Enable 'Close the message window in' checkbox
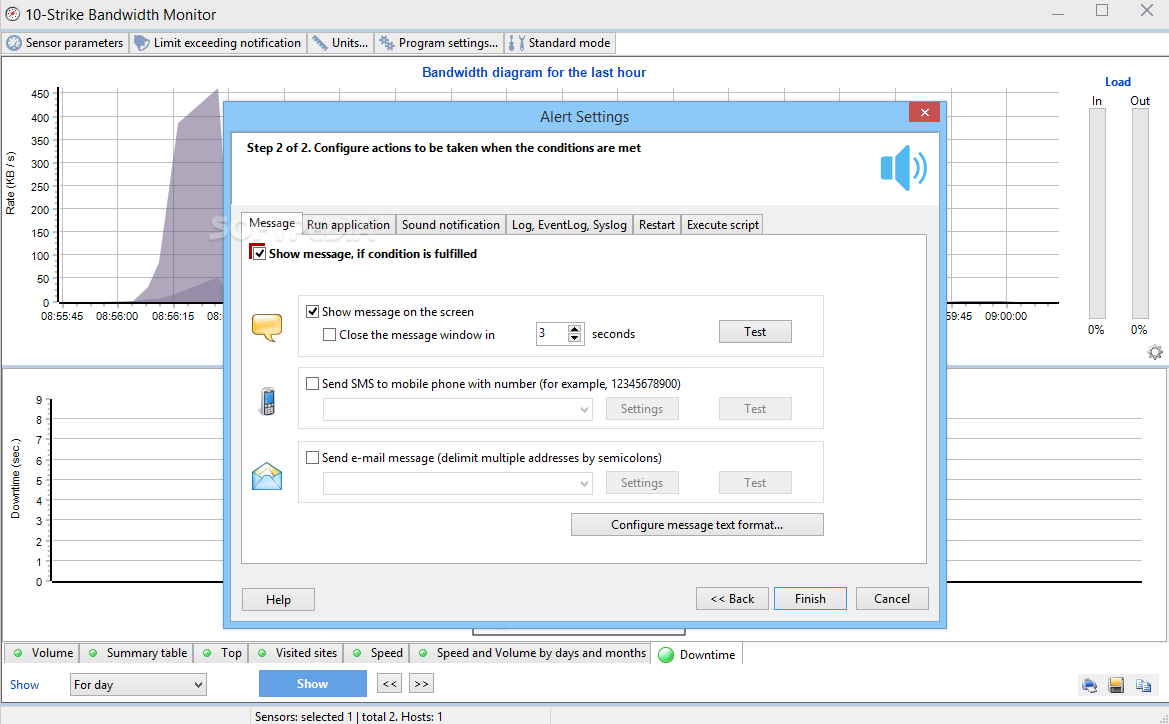The image size is (1169, 724). click(330, 335)
